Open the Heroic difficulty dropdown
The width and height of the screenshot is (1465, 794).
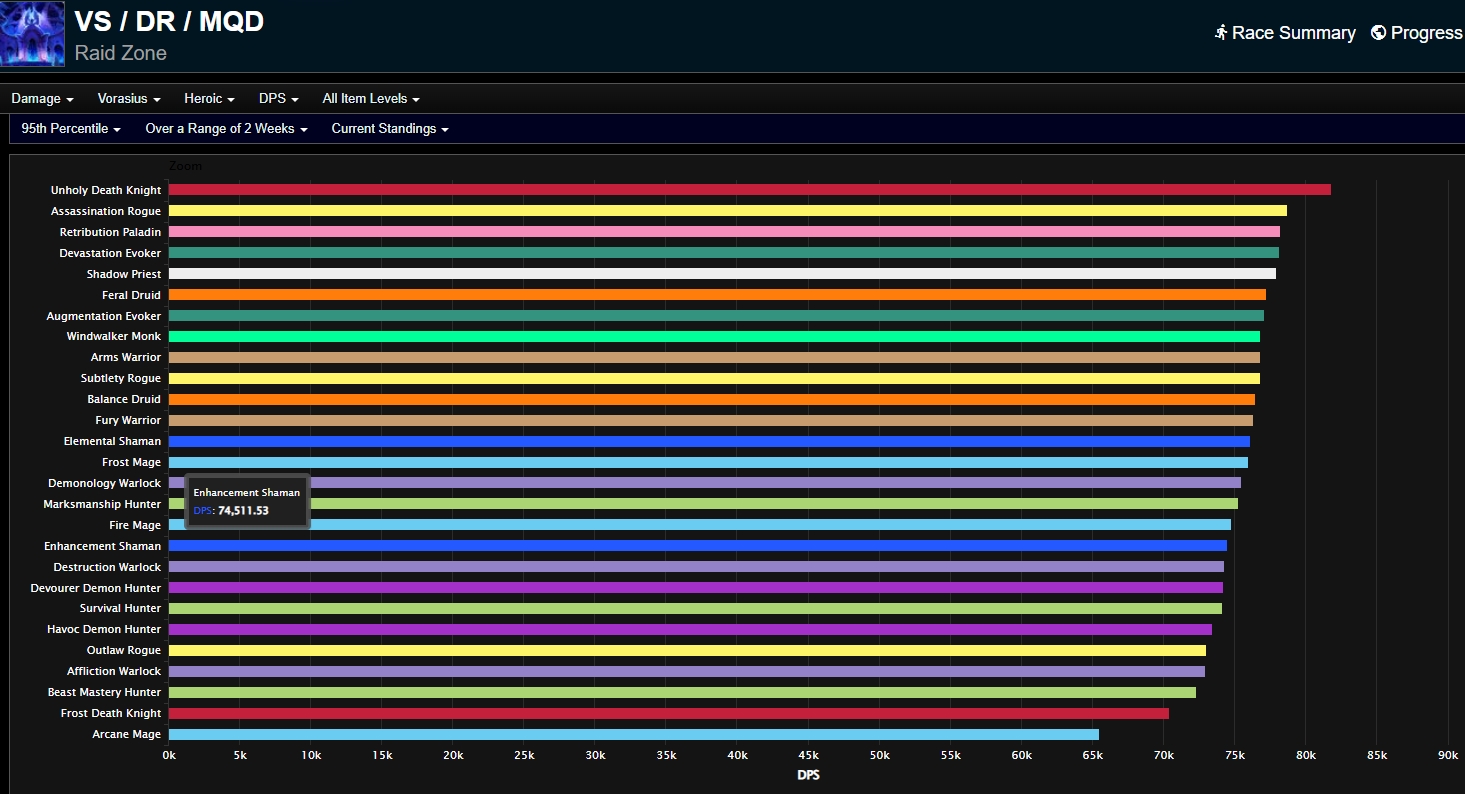click(x=209, y=99)
